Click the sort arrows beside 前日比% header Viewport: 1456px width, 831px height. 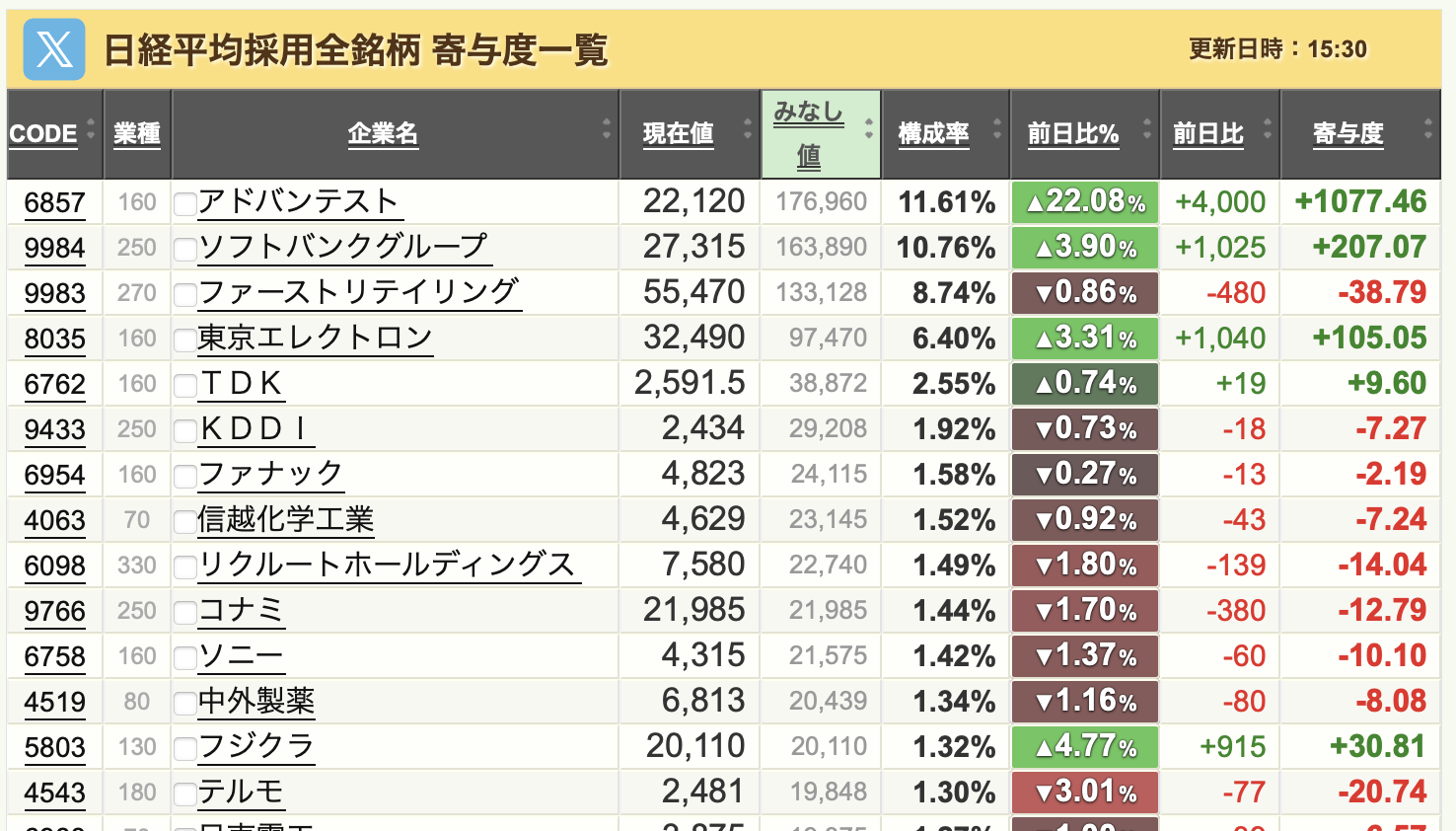click(x=1146, y=129)
